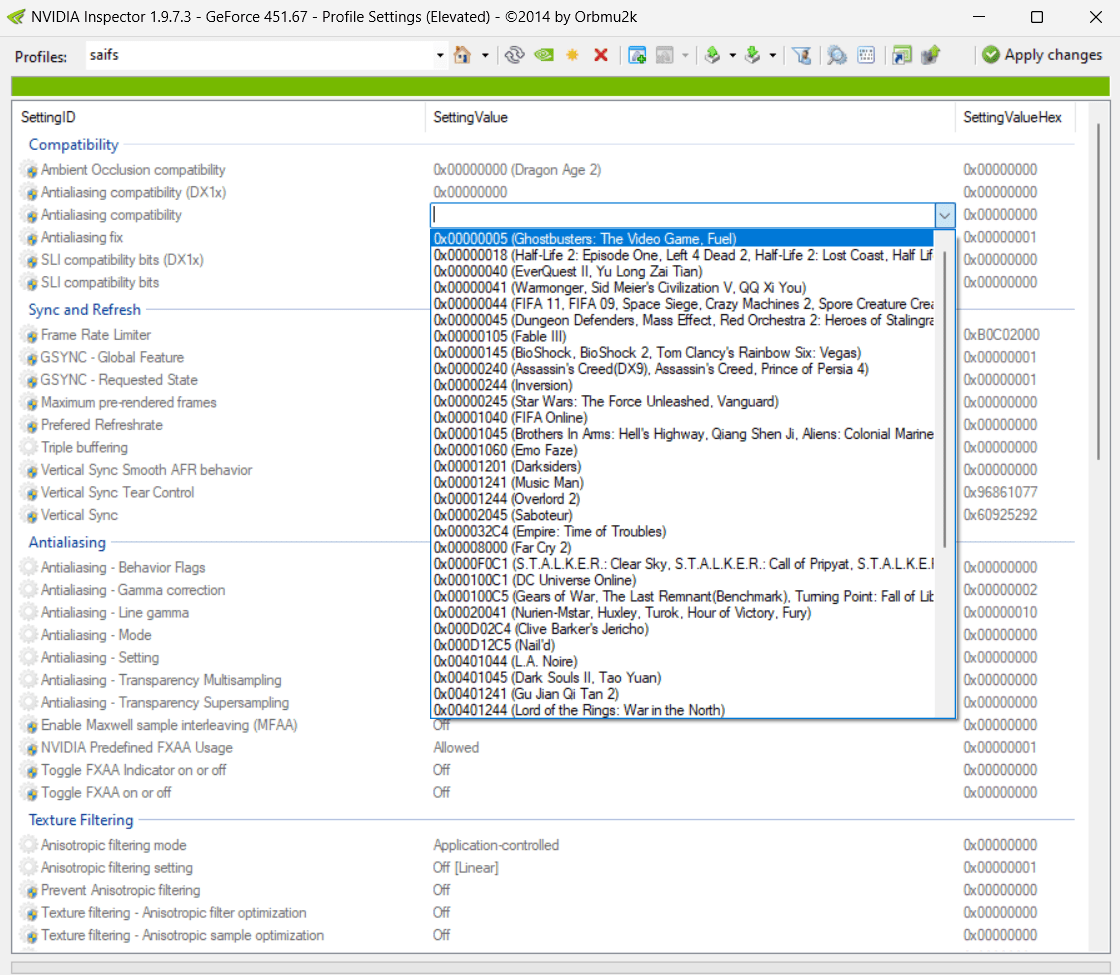Collapse the Antialiasing compatibility value dropdown
This screenshot has width=1120, height=975.
point(943,215)
